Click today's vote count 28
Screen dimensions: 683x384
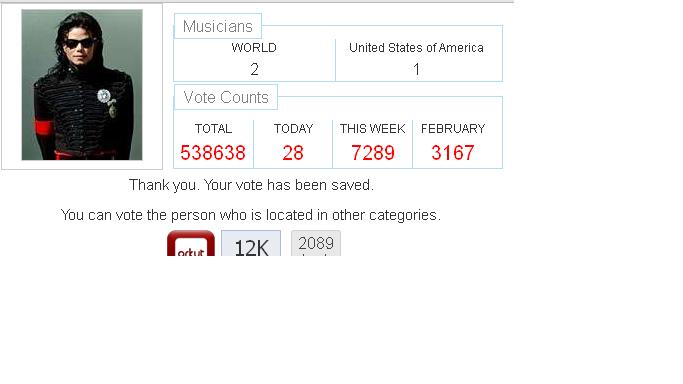pos(293,153)
